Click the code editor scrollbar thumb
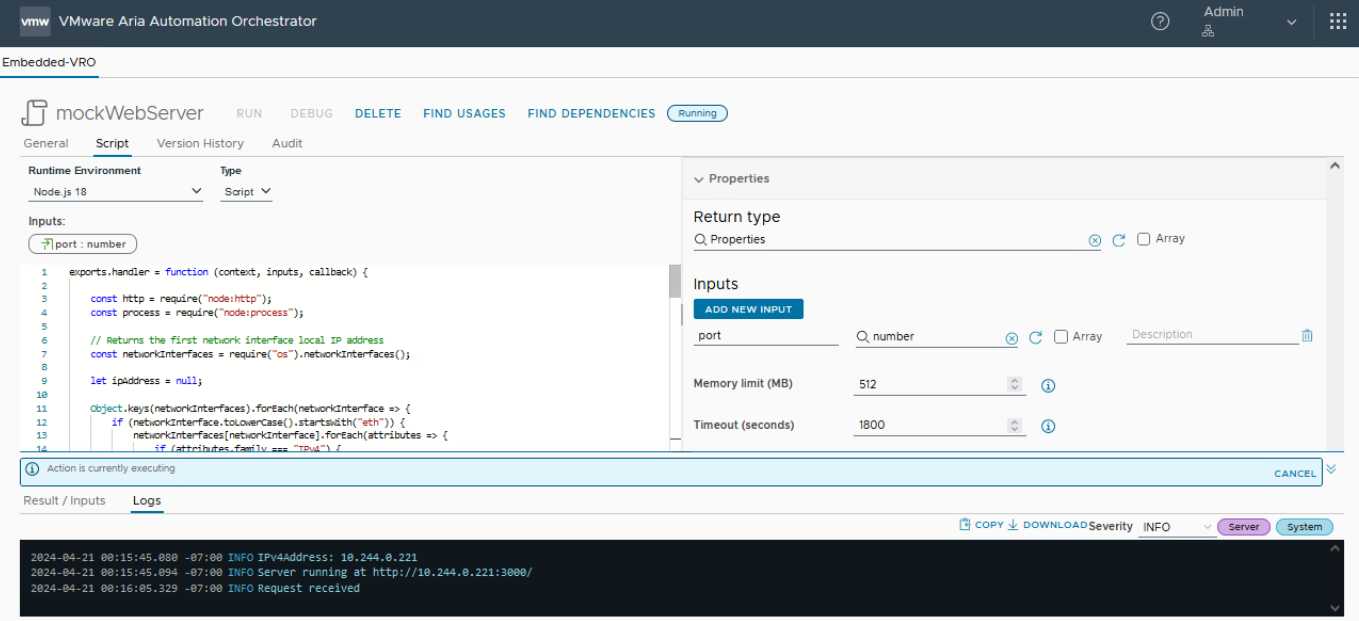The height and width of the screenshot is (621, 1359). click(674, 282)
